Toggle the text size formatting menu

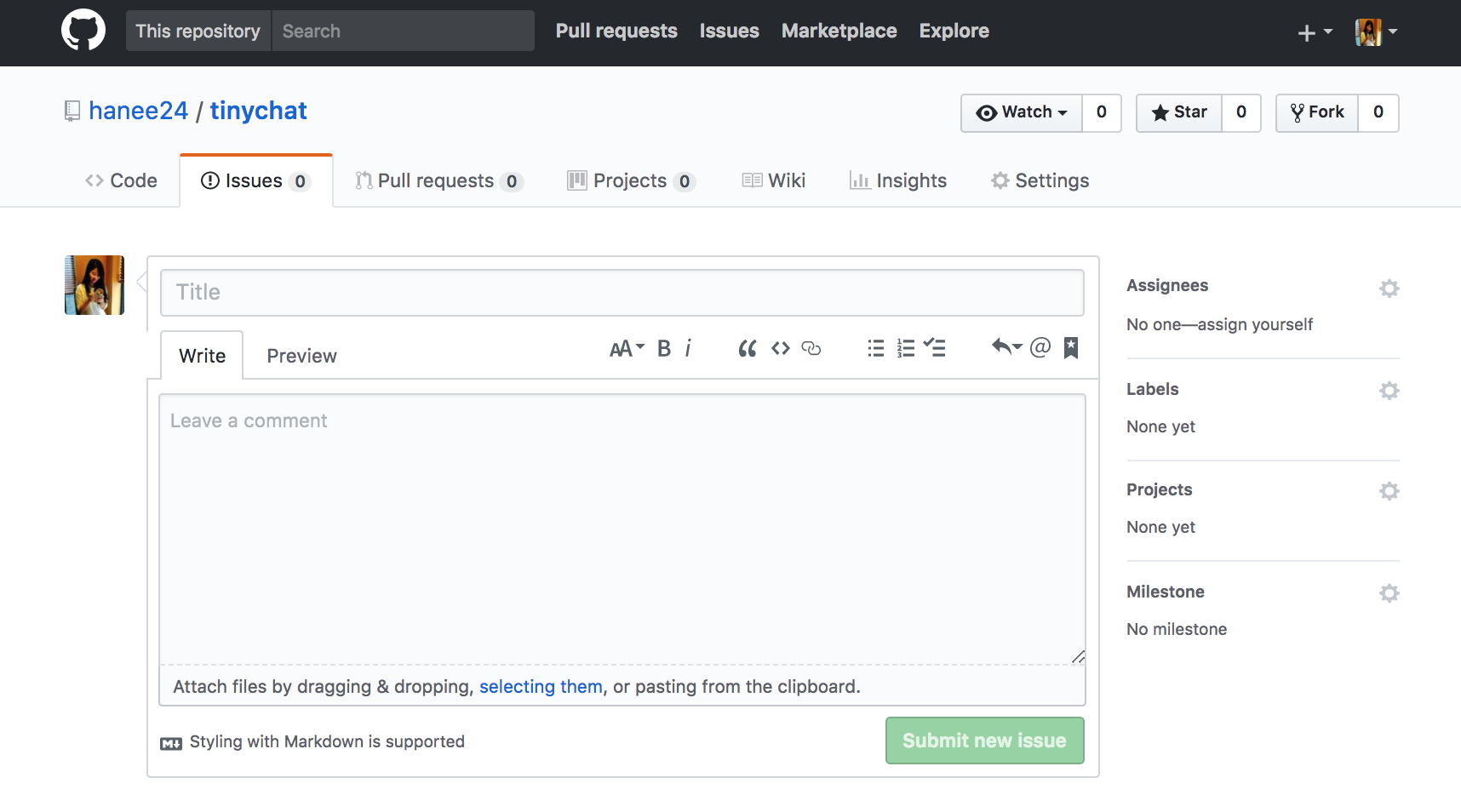click(627, 348)
